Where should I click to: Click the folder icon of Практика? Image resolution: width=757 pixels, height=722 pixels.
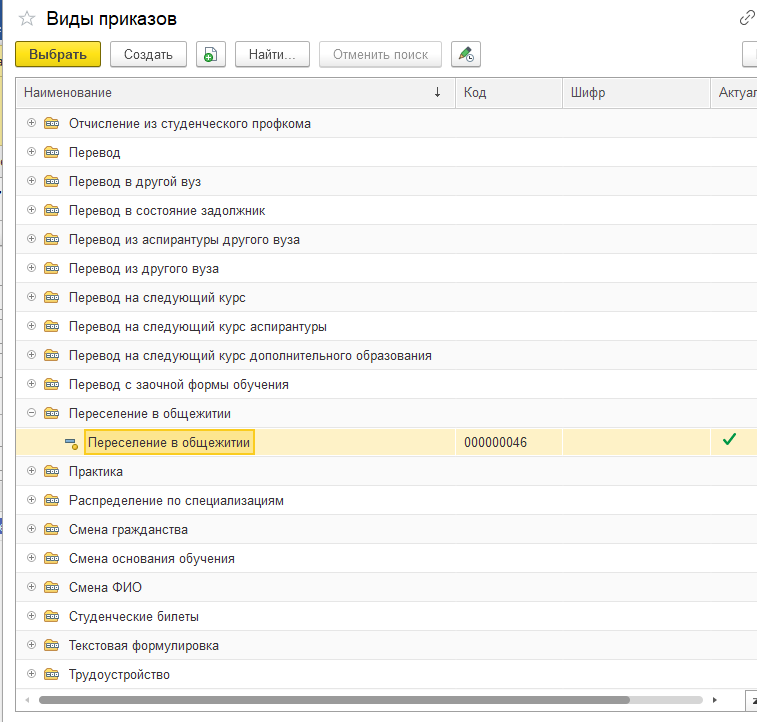click(52, 471)
